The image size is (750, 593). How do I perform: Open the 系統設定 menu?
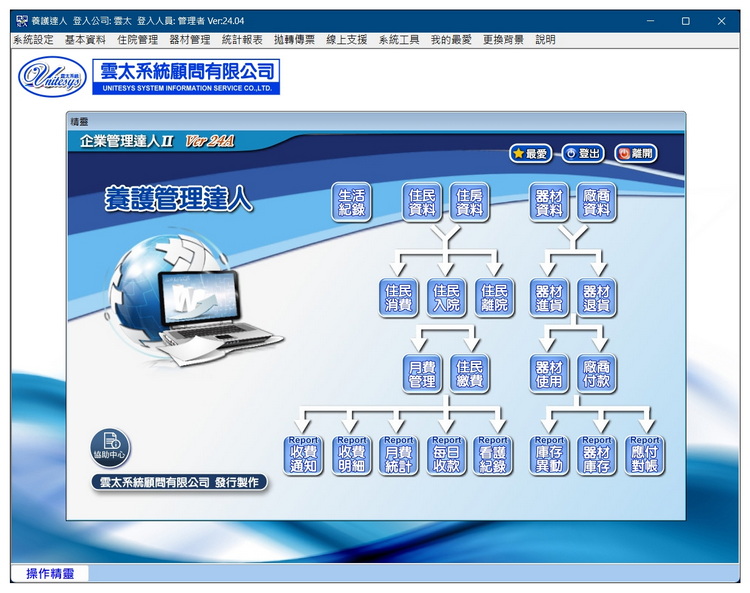[x=33, y=40]
